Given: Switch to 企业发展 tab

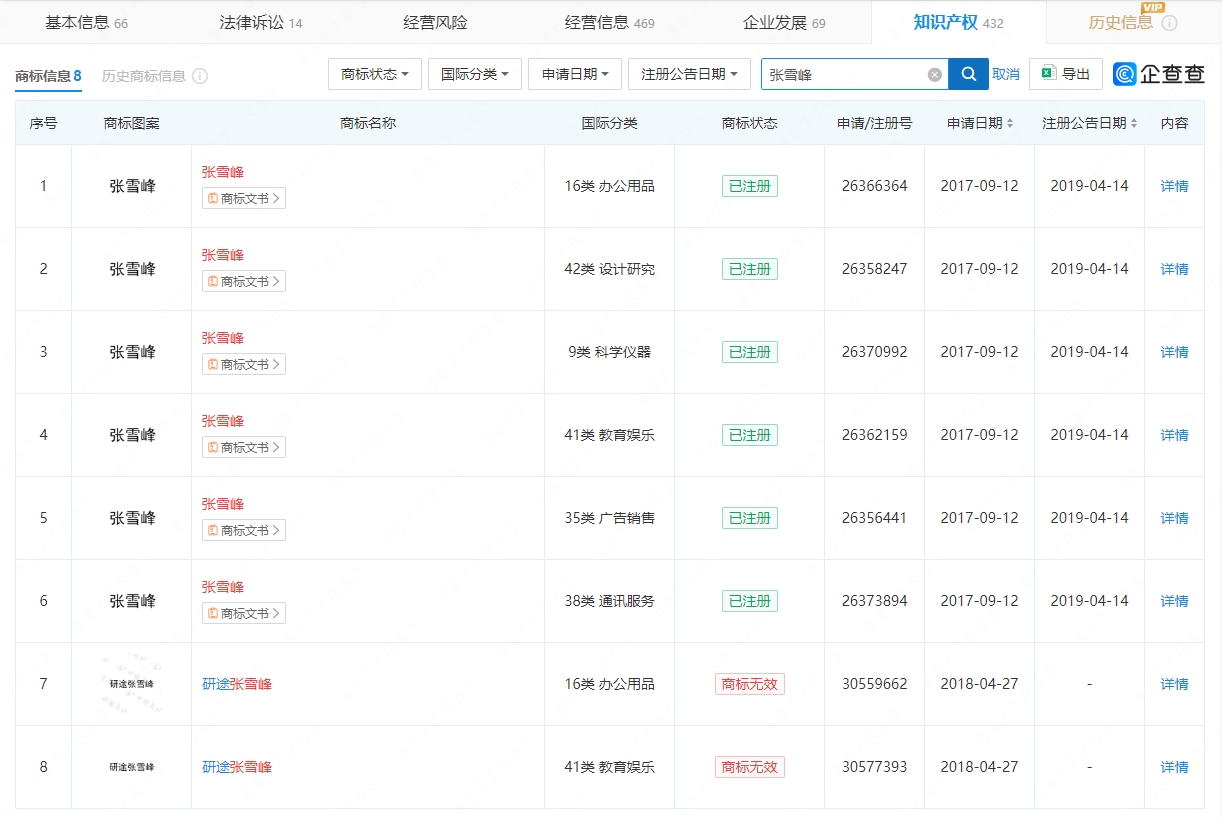Looking at the screenshot, I should click(x=784, y=22).
